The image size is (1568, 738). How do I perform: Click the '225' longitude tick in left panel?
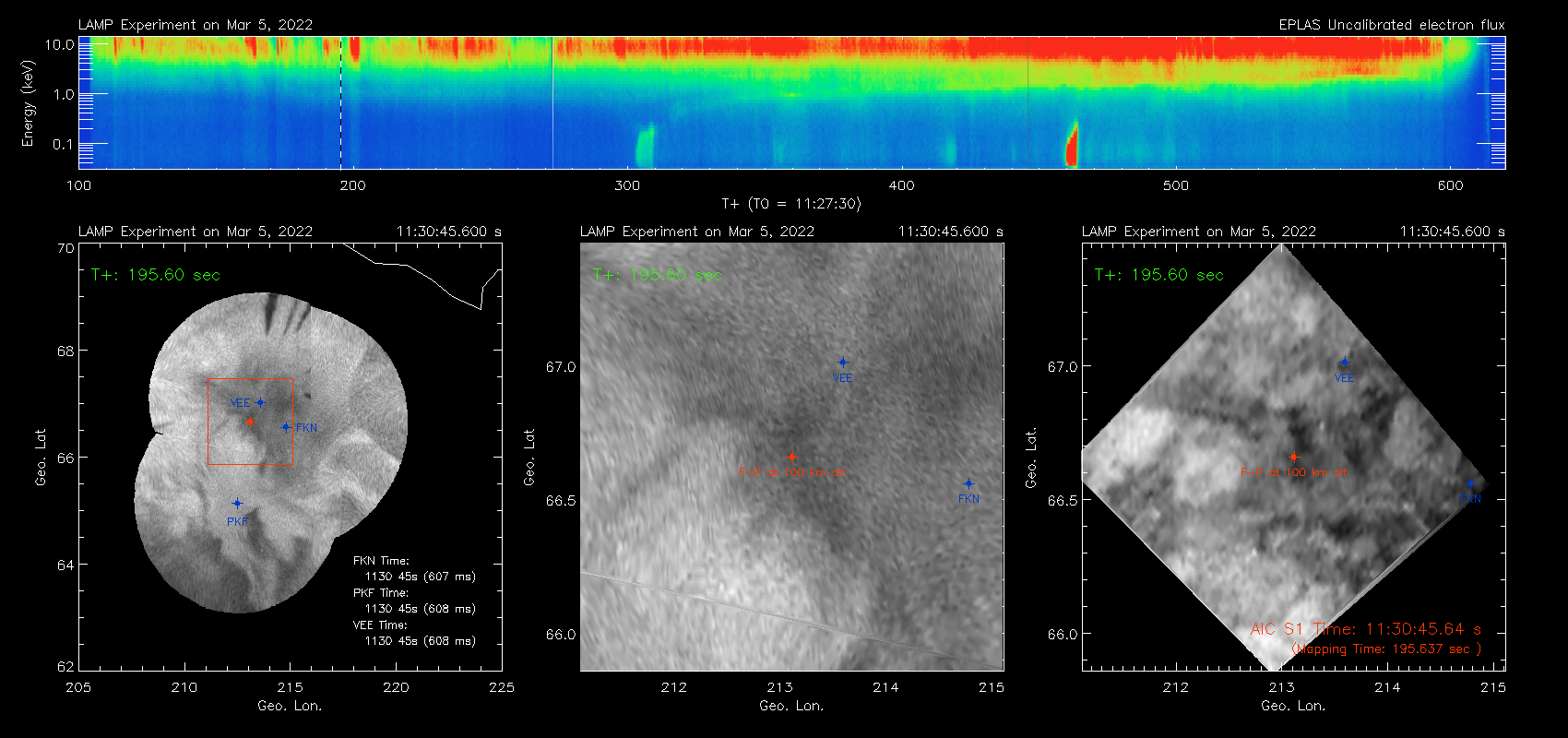point(502,687)
